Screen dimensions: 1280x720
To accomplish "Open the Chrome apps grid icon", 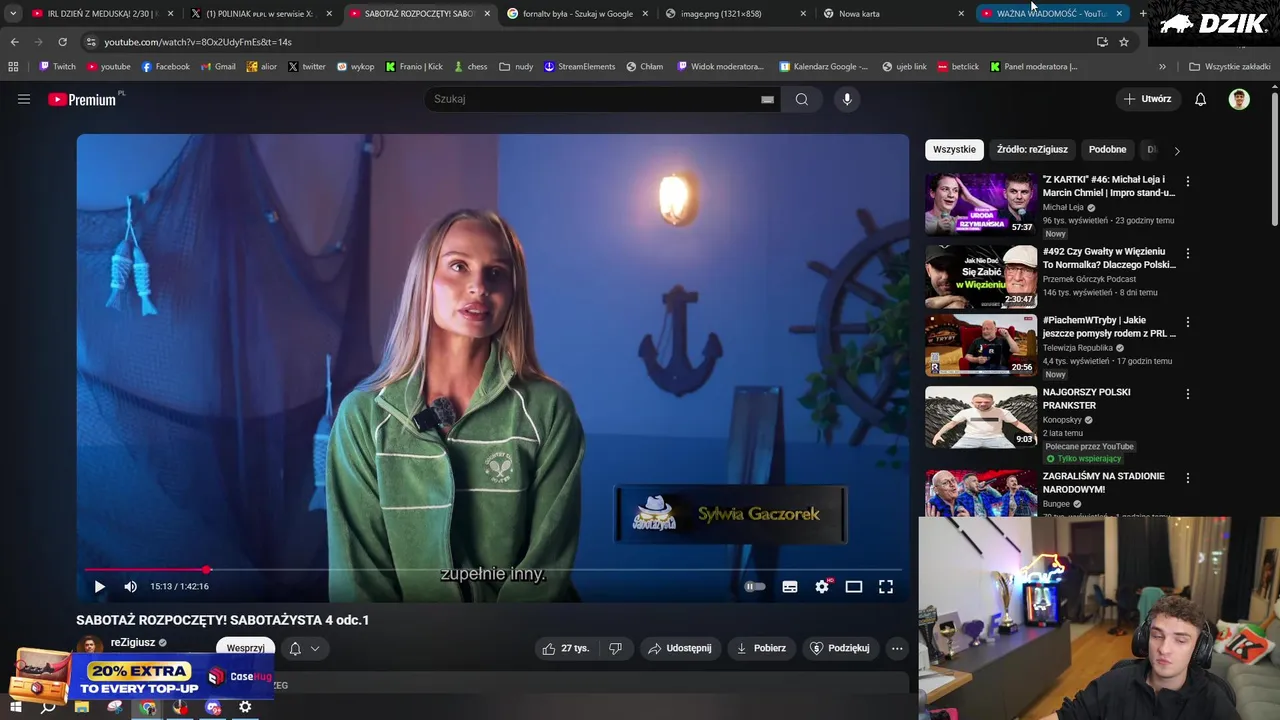I will (13, 67).
